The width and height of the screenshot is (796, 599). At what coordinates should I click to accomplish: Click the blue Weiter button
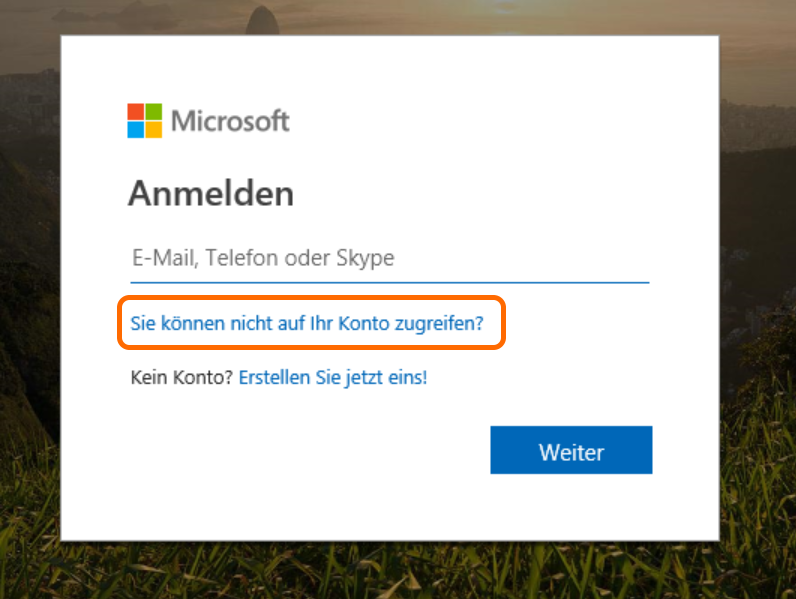[571, 450]
